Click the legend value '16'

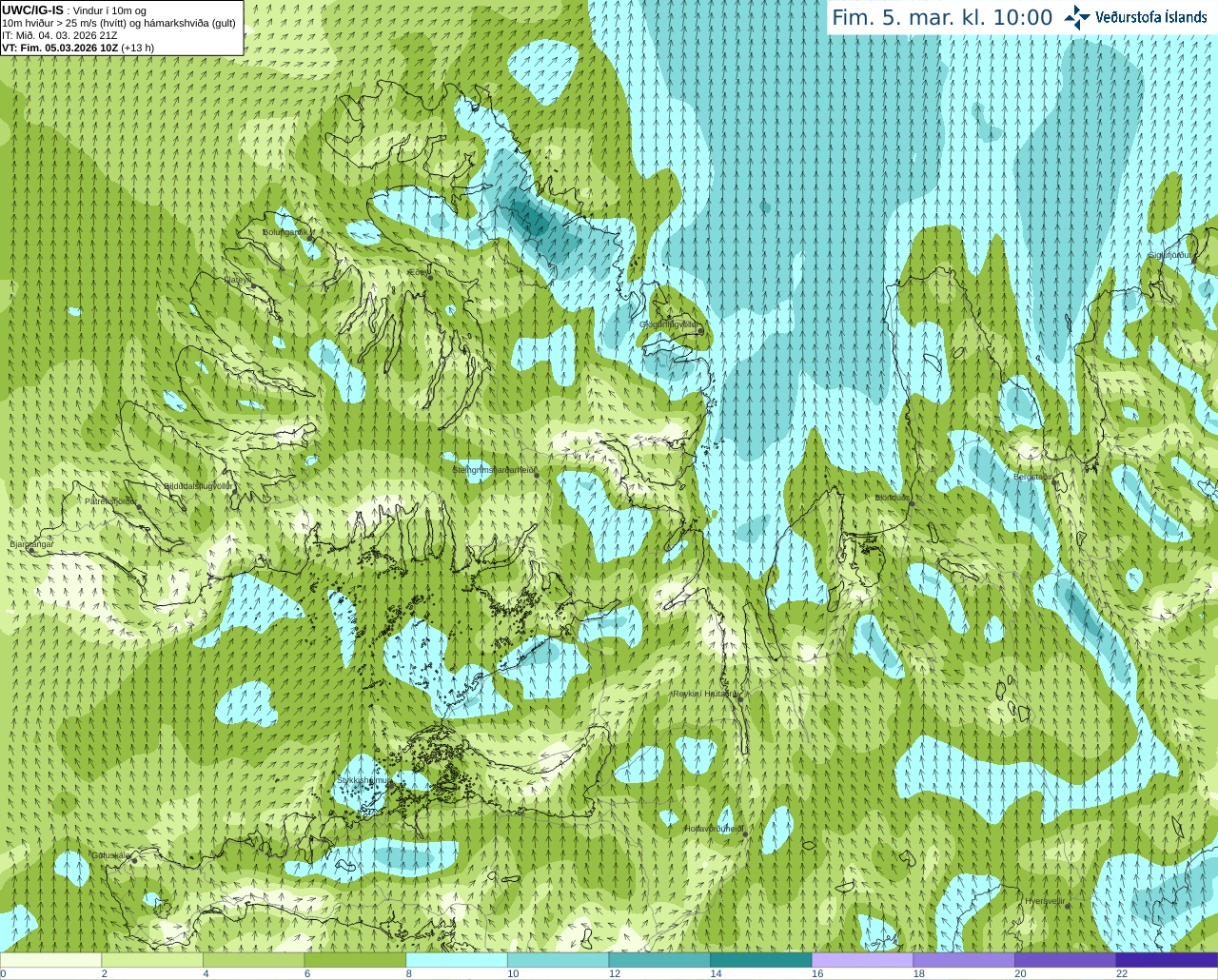coord(817,973)
